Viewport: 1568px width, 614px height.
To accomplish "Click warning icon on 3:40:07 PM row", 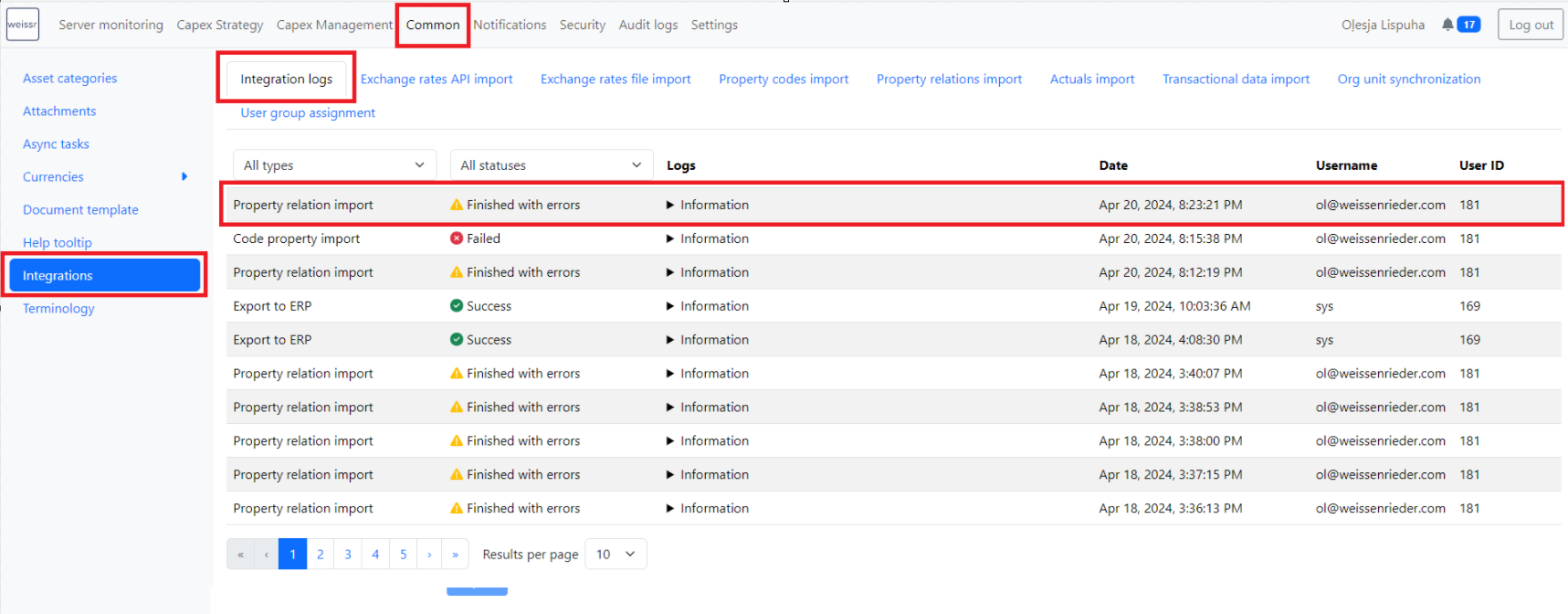I will (457, 374).
